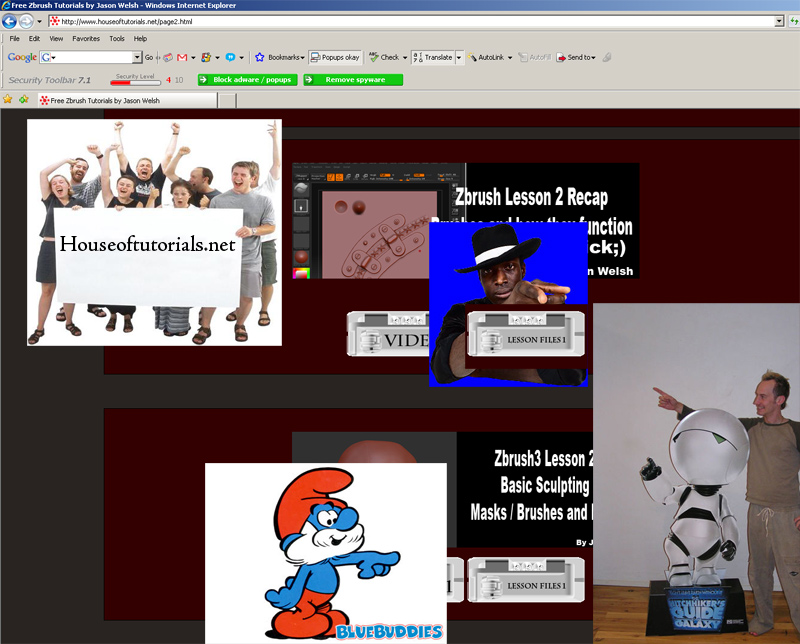Open the Favorites menu
The height and width of the screenshot is (644, 800).
[x=86, y=39]
